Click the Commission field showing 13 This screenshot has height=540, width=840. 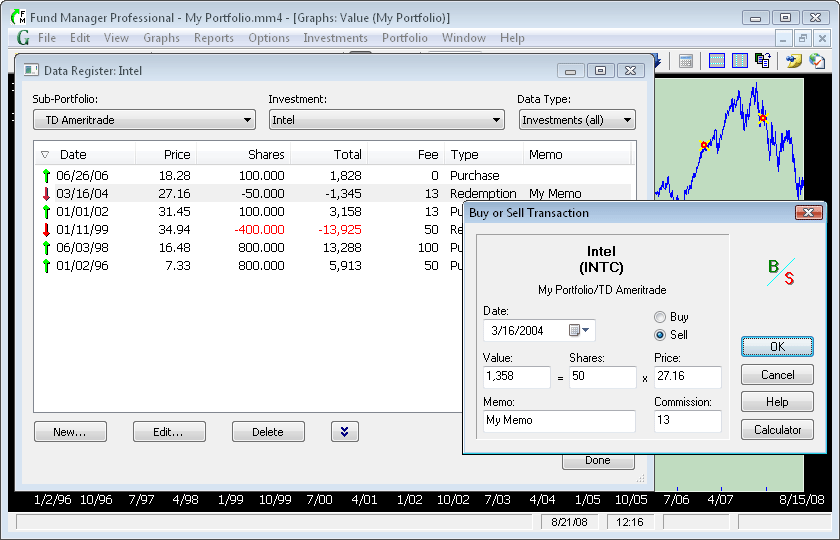688,421
